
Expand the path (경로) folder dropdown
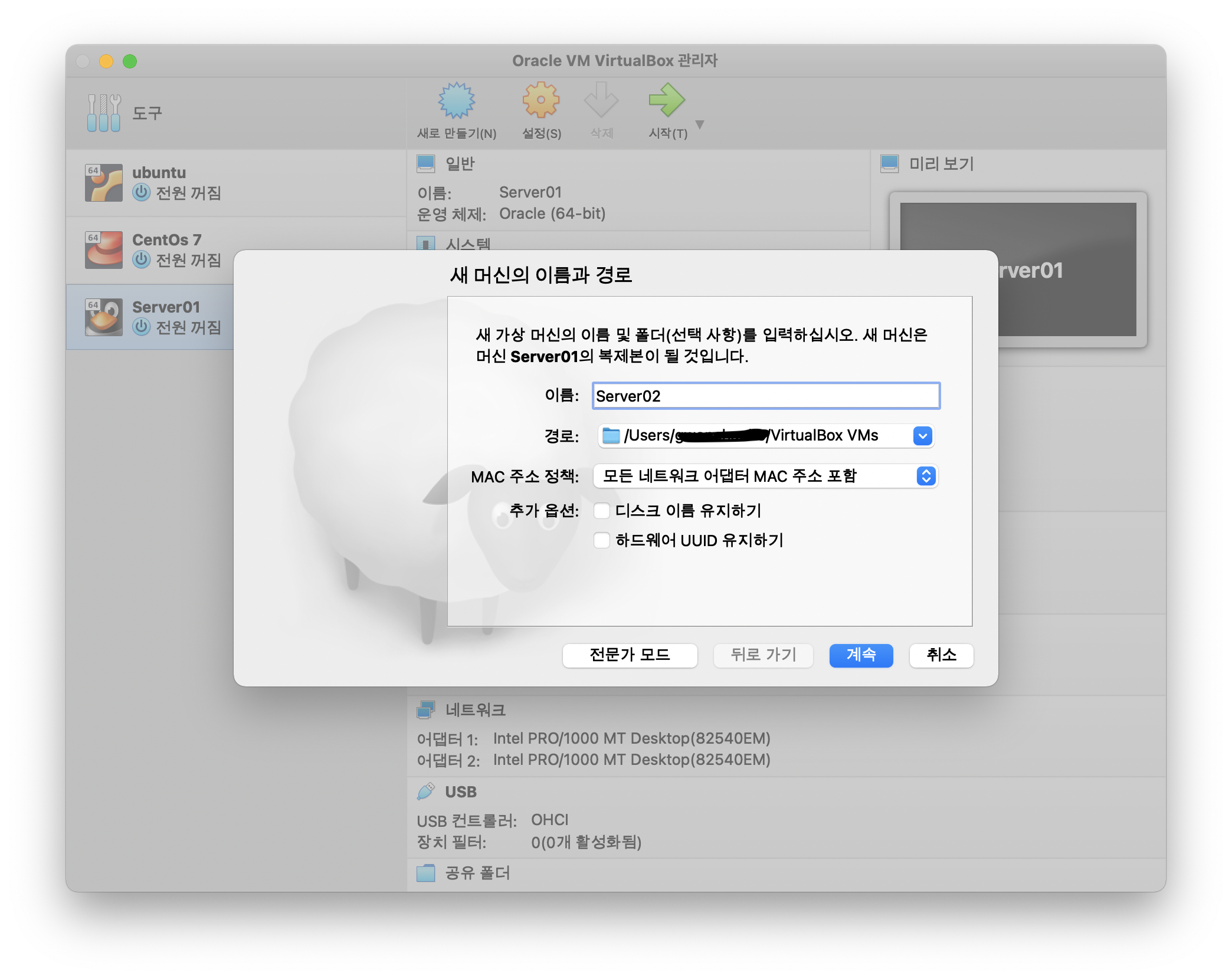point(922,436)
